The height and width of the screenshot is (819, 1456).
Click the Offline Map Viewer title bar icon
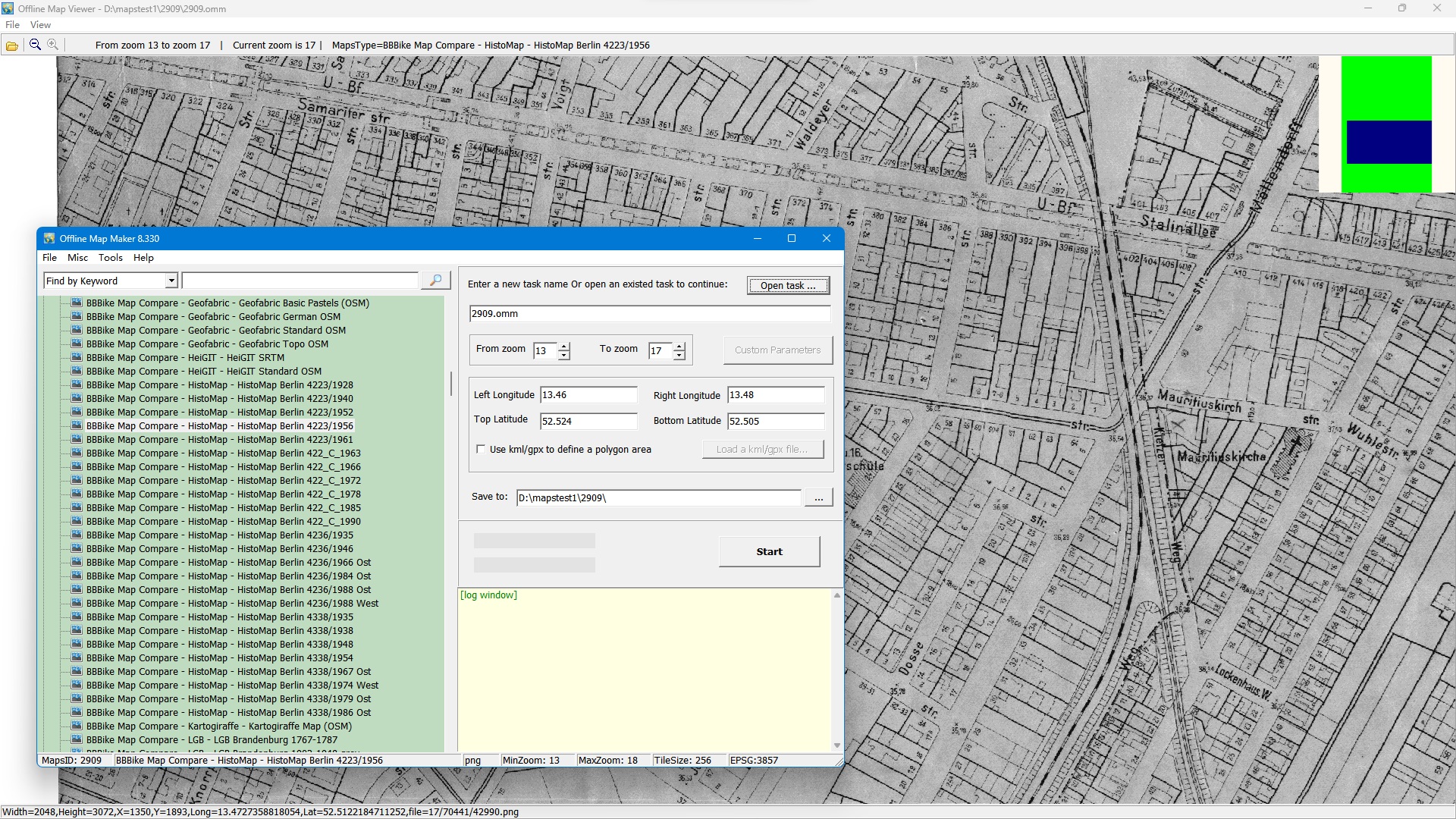point(8,8)
